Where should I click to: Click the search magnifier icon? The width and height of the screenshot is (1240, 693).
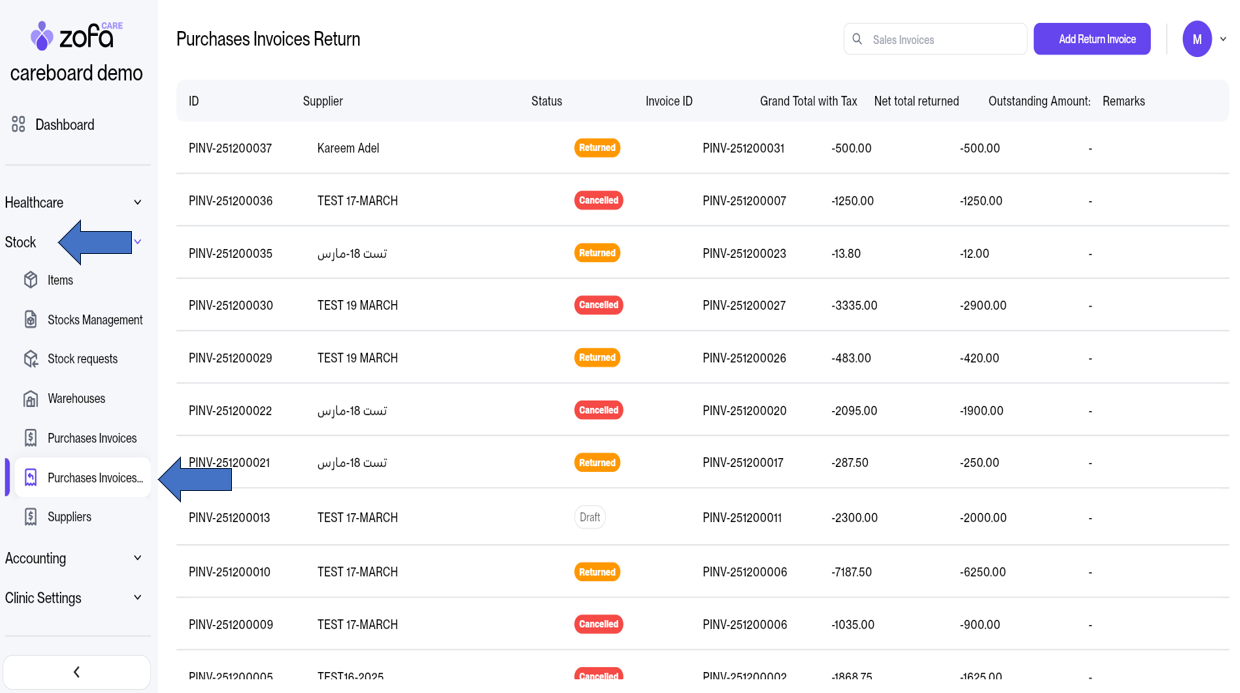tap(857, 40)
